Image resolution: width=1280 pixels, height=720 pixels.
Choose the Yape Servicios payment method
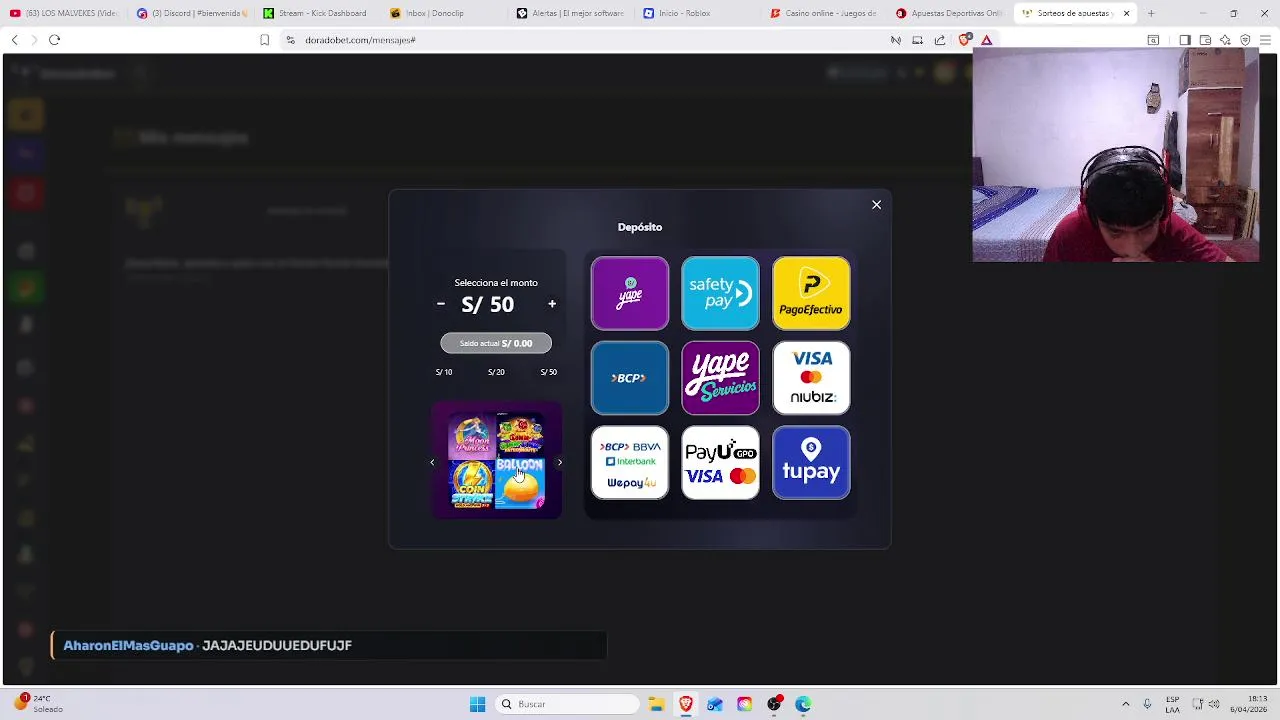(x=720, y=378)
